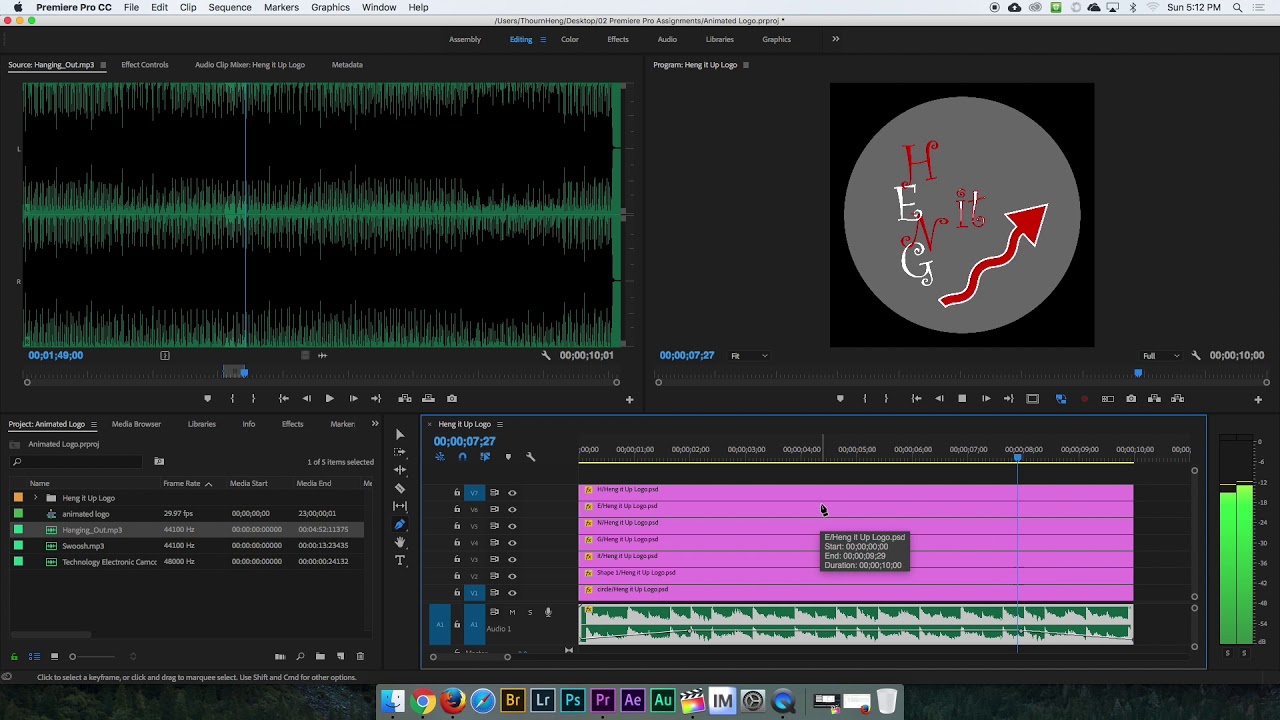Viewport: 1280px width, 720px height.
Task: Click the New Bin folder icon
Action: [x=320, y=657]
